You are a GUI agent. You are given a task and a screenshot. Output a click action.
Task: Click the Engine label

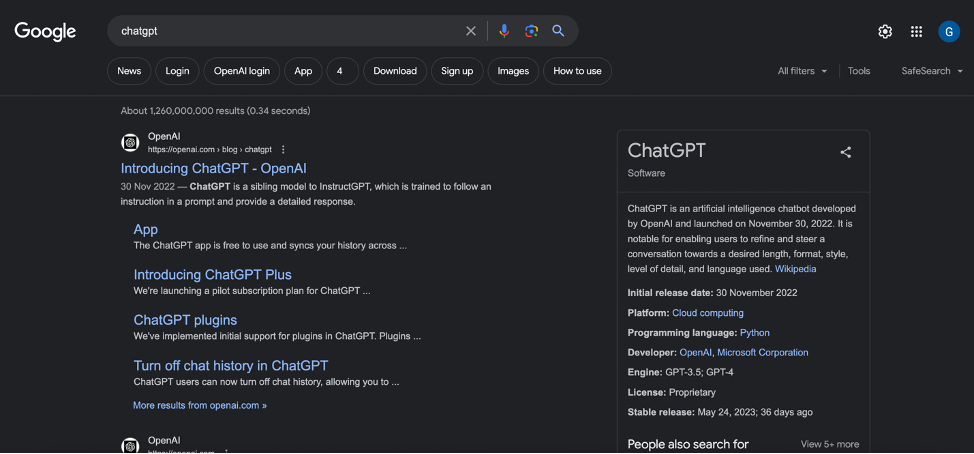[x=645, y=373]
